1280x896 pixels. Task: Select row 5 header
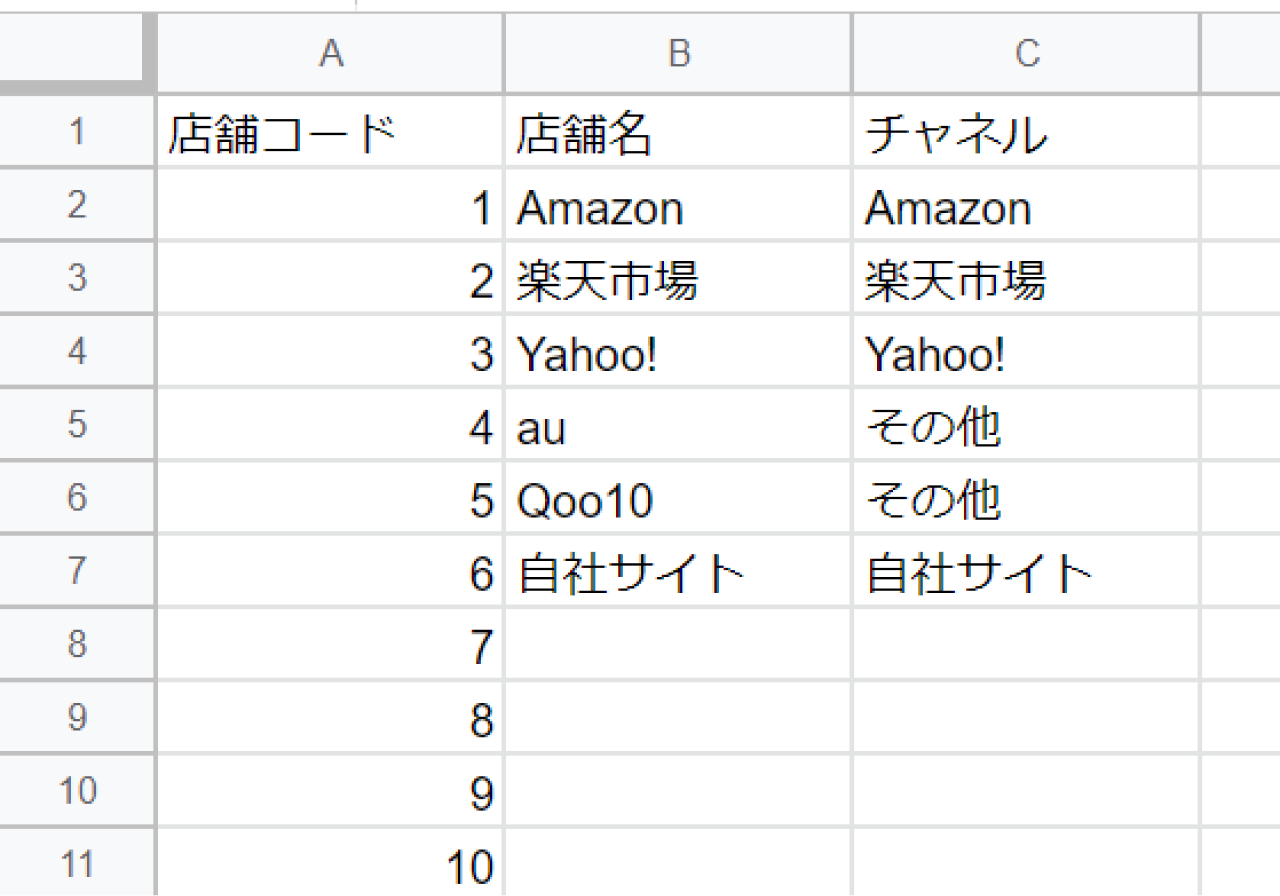coord(76,425)
